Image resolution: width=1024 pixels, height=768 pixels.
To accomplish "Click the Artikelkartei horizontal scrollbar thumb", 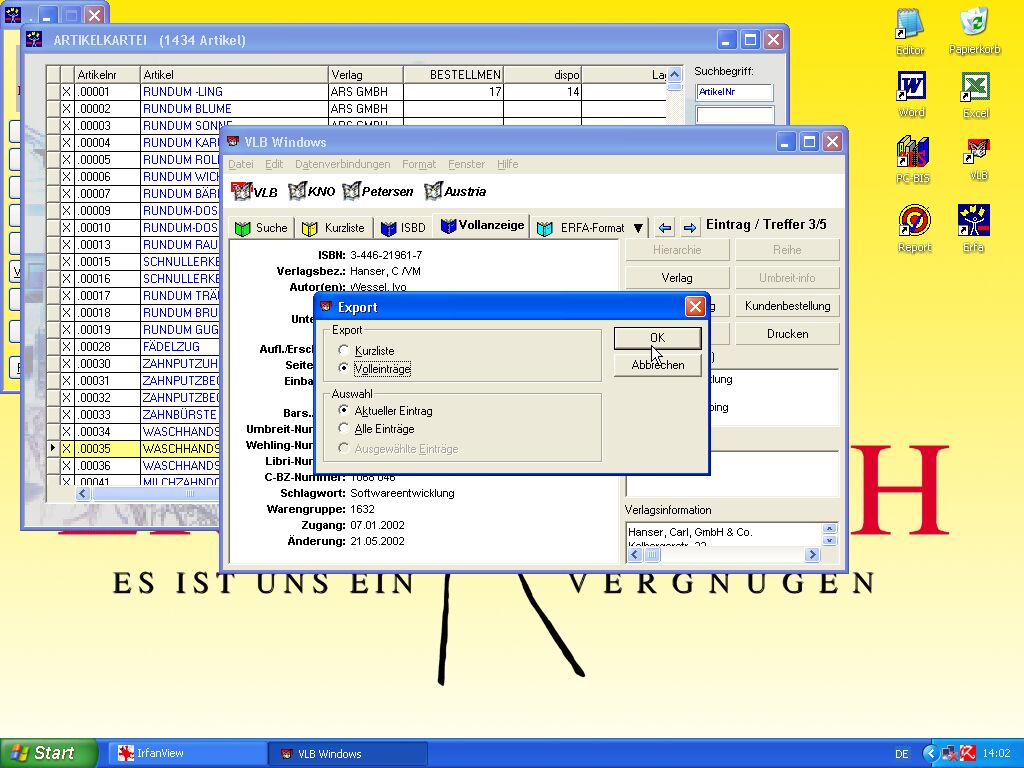I will 189,494.
